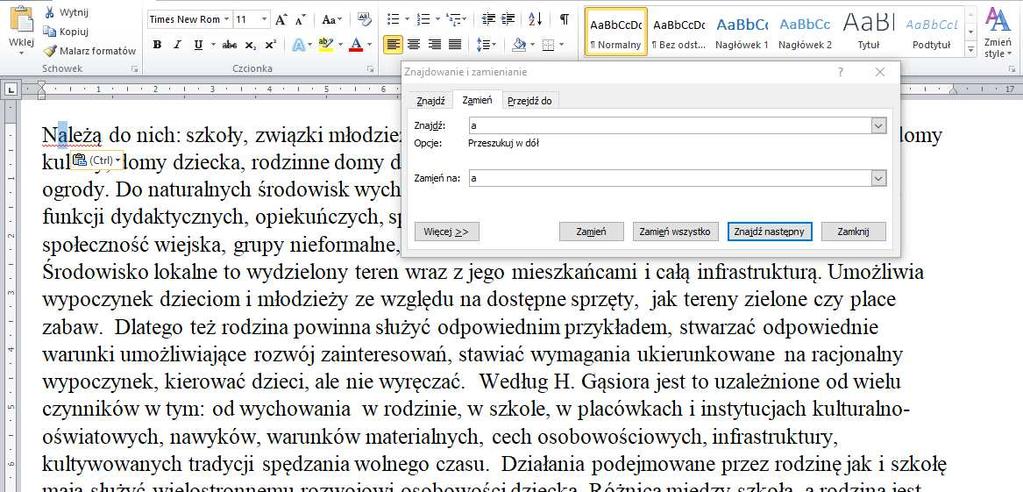Image resolution: width=1023 pixels, height=492 pixels.
Task: Open the Zamień na history dropdown
Action: (878, 177)
